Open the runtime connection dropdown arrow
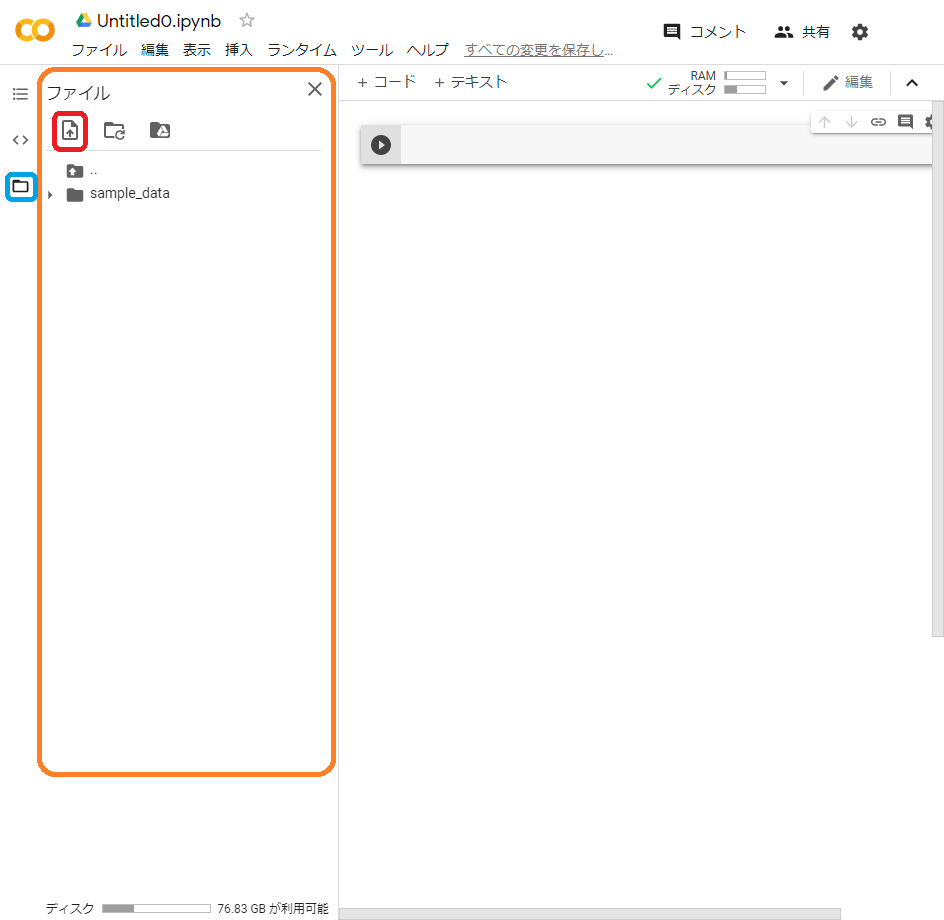Screen dimensions: 944x920 point(784,83)
